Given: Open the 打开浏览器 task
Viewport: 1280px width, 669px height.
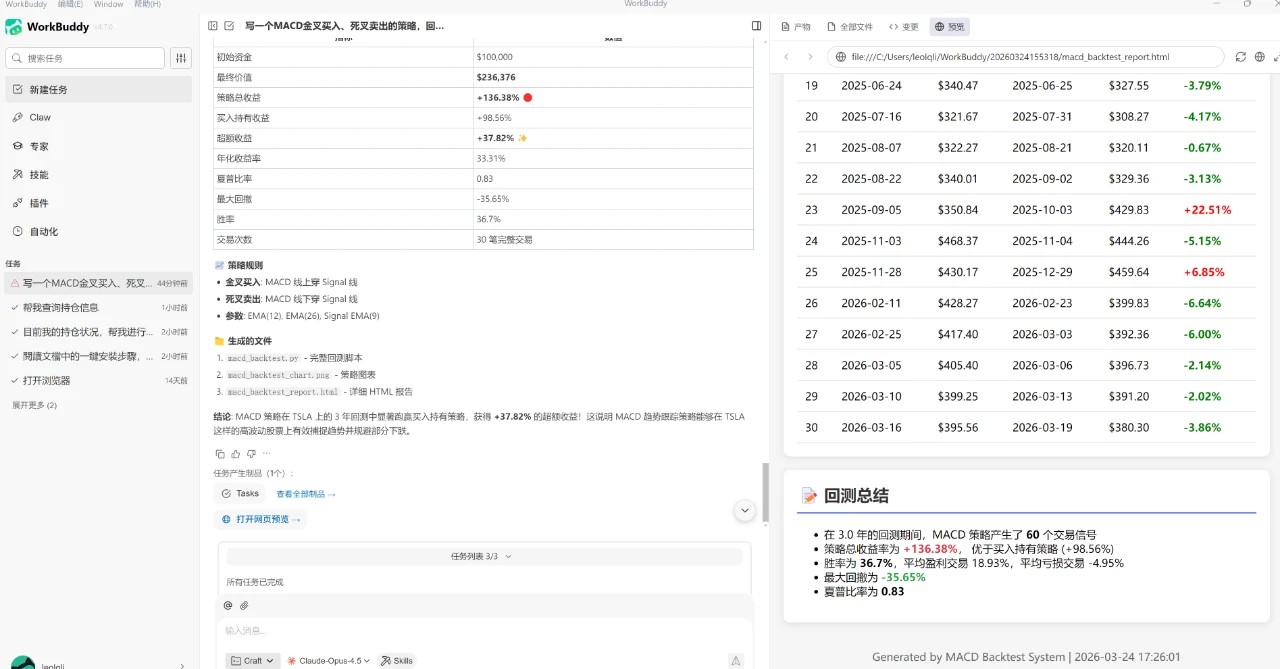Looking at the screenshot, I should click(x=98, y=380).
